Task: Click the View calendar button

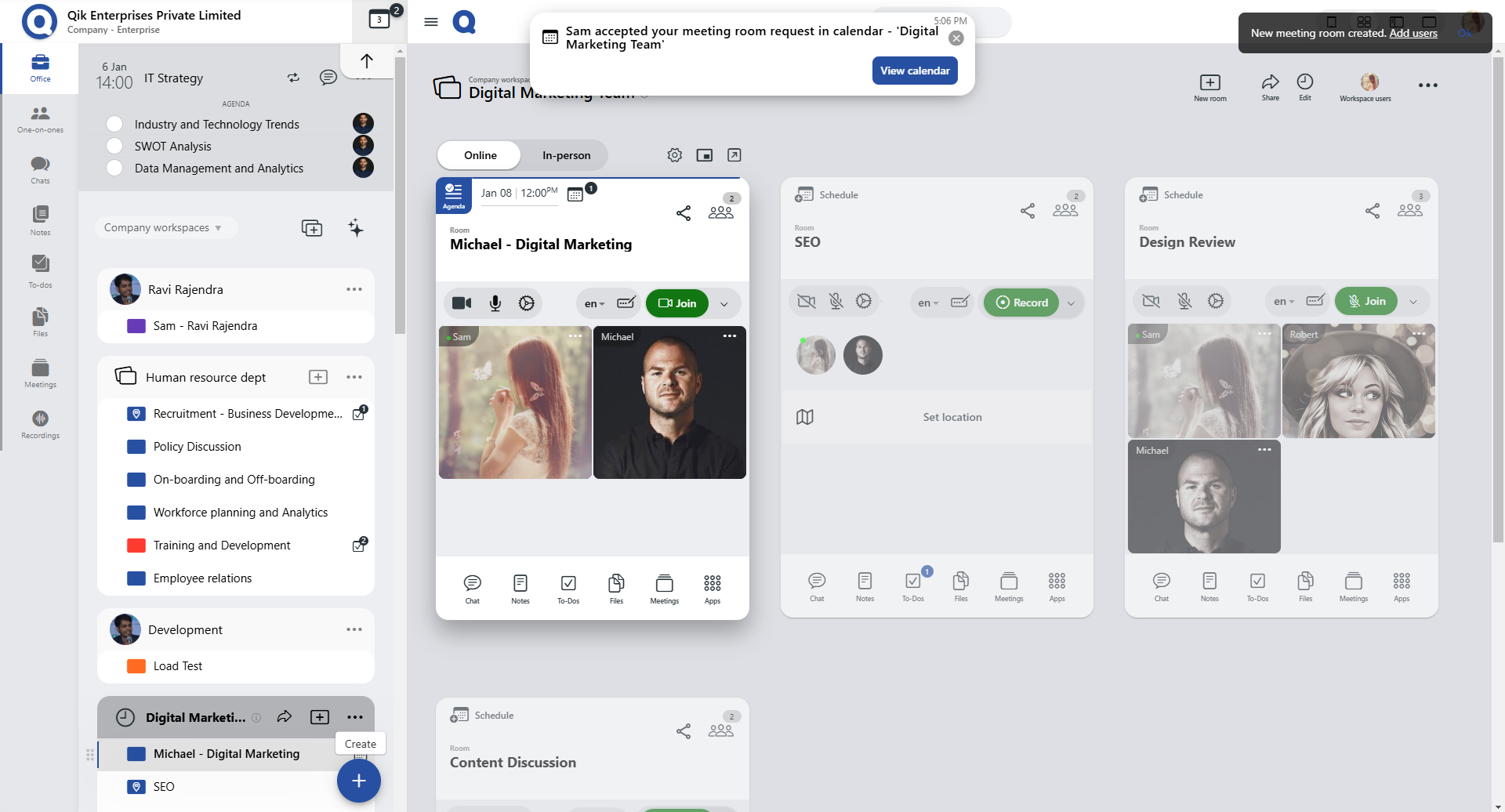Action: [x=914, y=71]
